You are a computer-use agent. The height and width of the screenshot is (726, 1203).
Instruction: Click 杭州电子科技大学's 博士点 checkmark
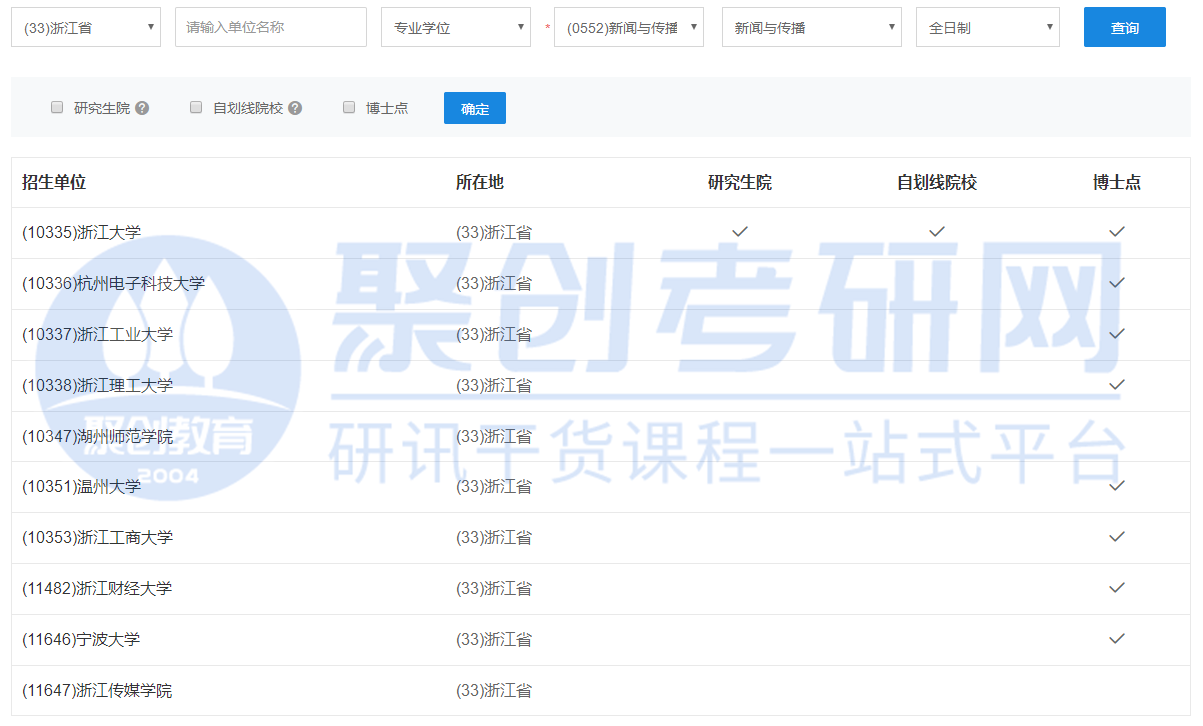pyautogui.click(x=1117, y=282)
